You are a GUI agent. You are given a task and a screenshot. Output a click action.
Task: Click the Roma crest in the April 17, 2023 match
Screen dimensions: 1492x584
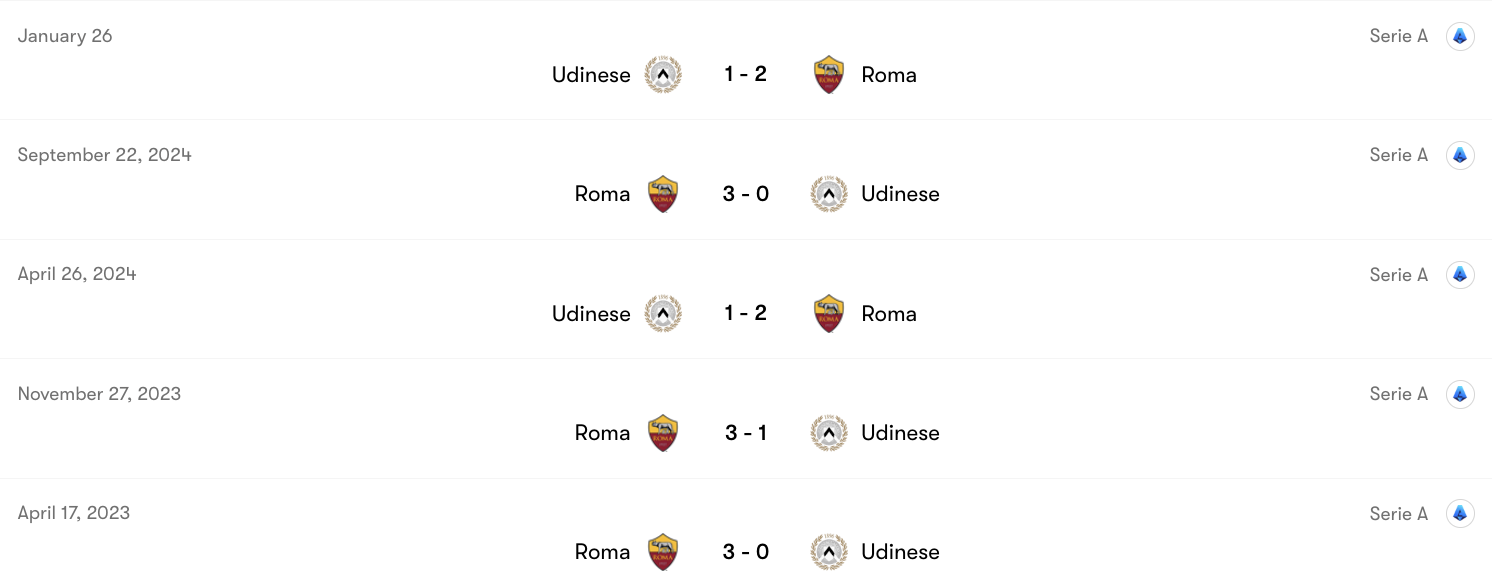coord(662,551)
